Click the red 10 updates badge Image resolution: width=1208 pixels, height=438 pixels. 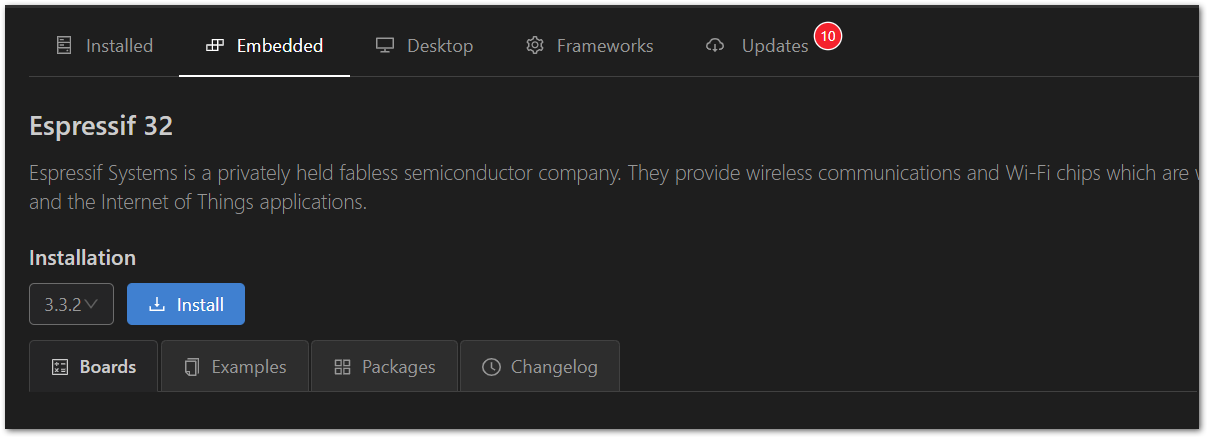click(x=828, y=36)
